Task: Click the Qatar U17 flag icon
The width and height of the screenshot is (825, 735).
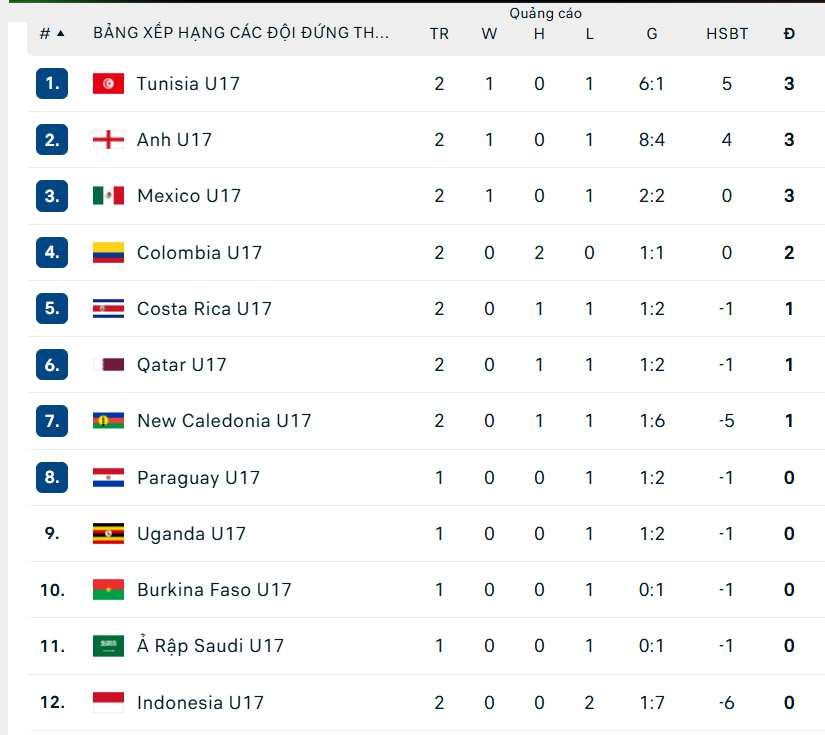Action: pos(108,365)
